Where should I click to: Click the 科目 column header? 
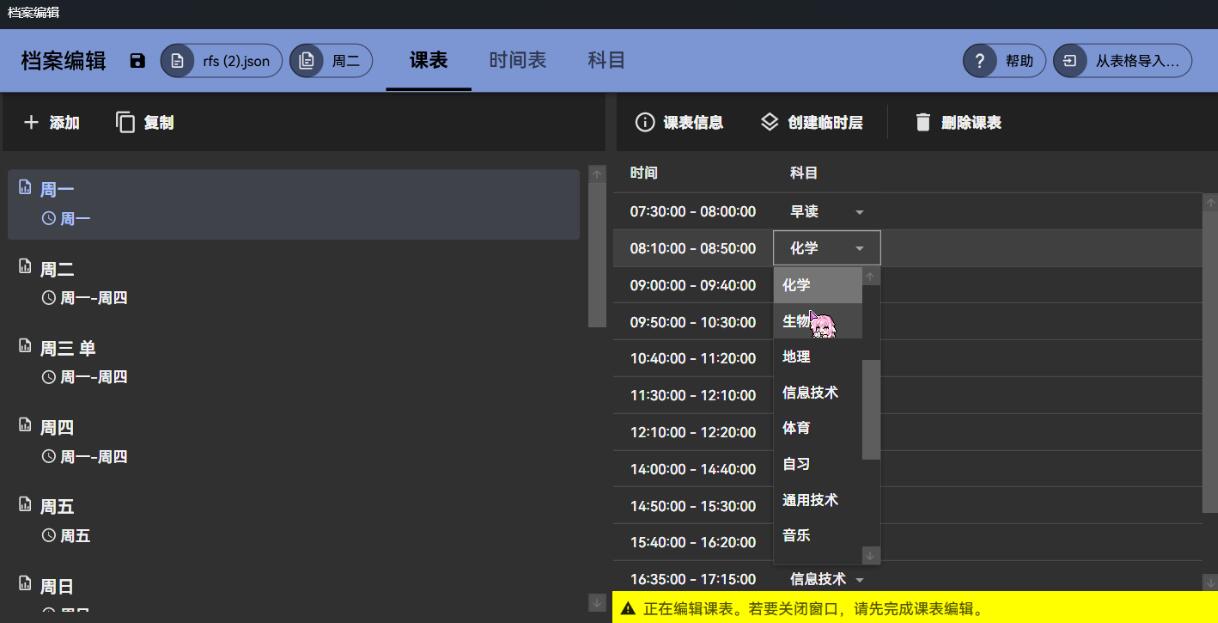coord(804,173)
